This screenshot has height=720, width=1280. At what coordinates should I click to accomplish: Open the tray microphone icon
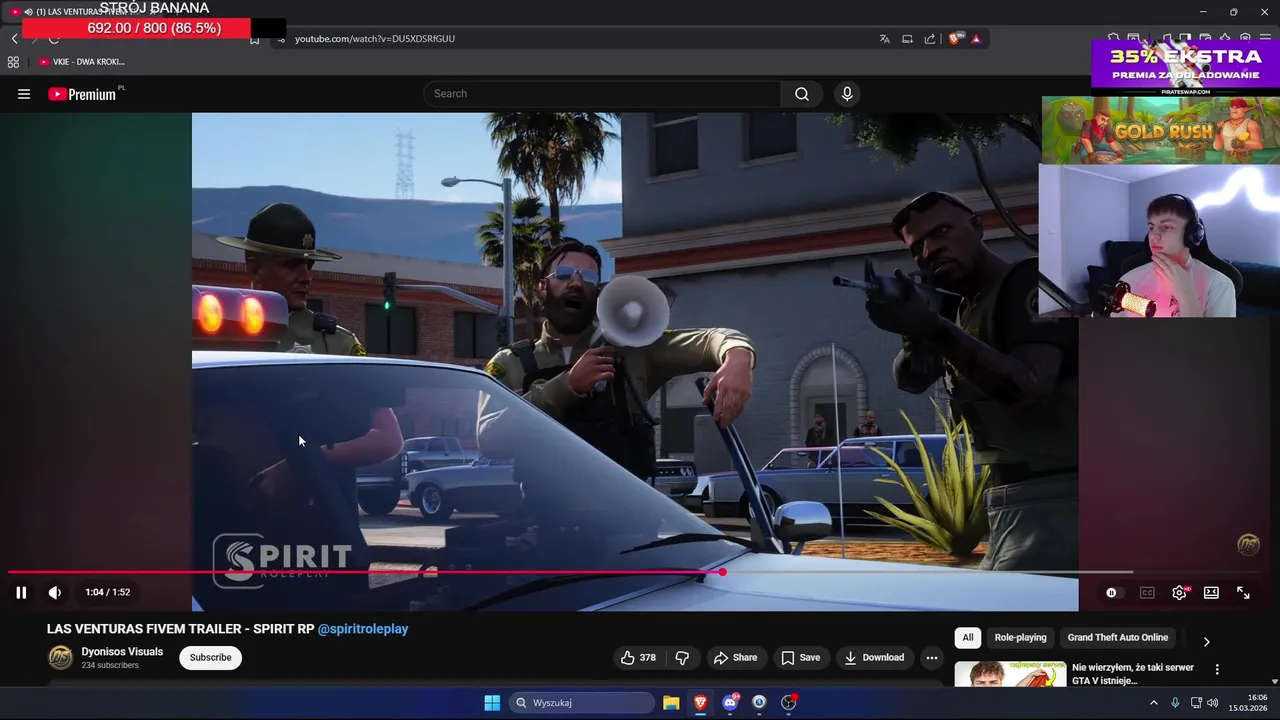pyautogui.click(x=1175, y=703)
